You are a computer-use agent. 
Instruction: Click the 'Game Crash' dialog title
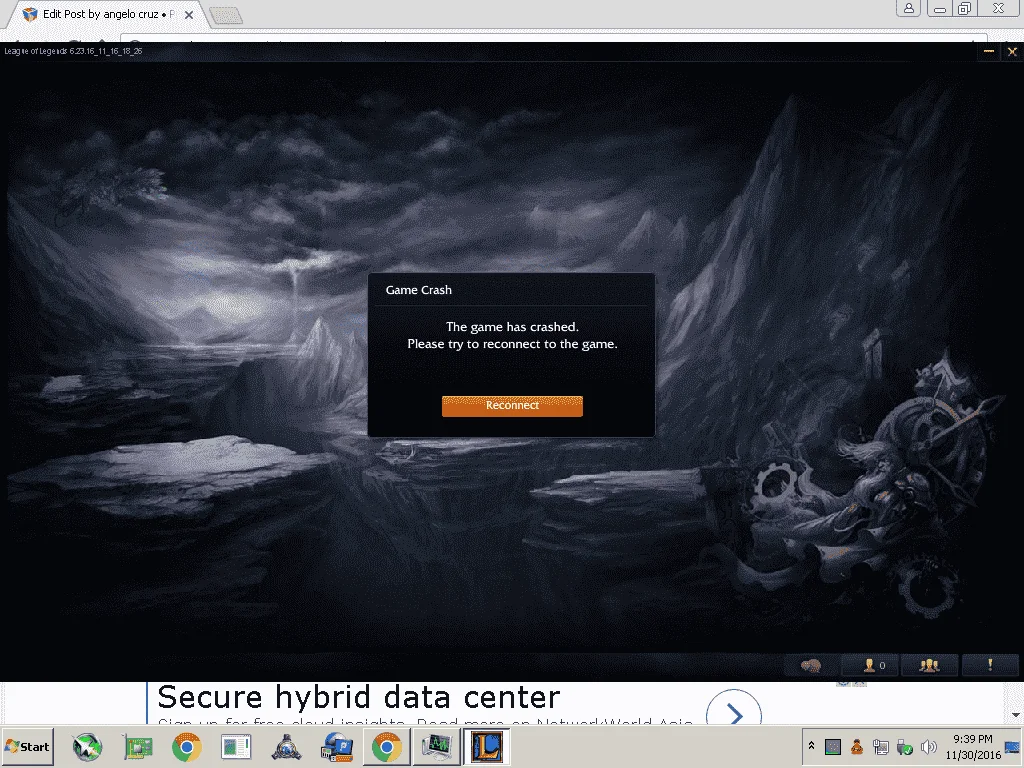click(419, 290)
